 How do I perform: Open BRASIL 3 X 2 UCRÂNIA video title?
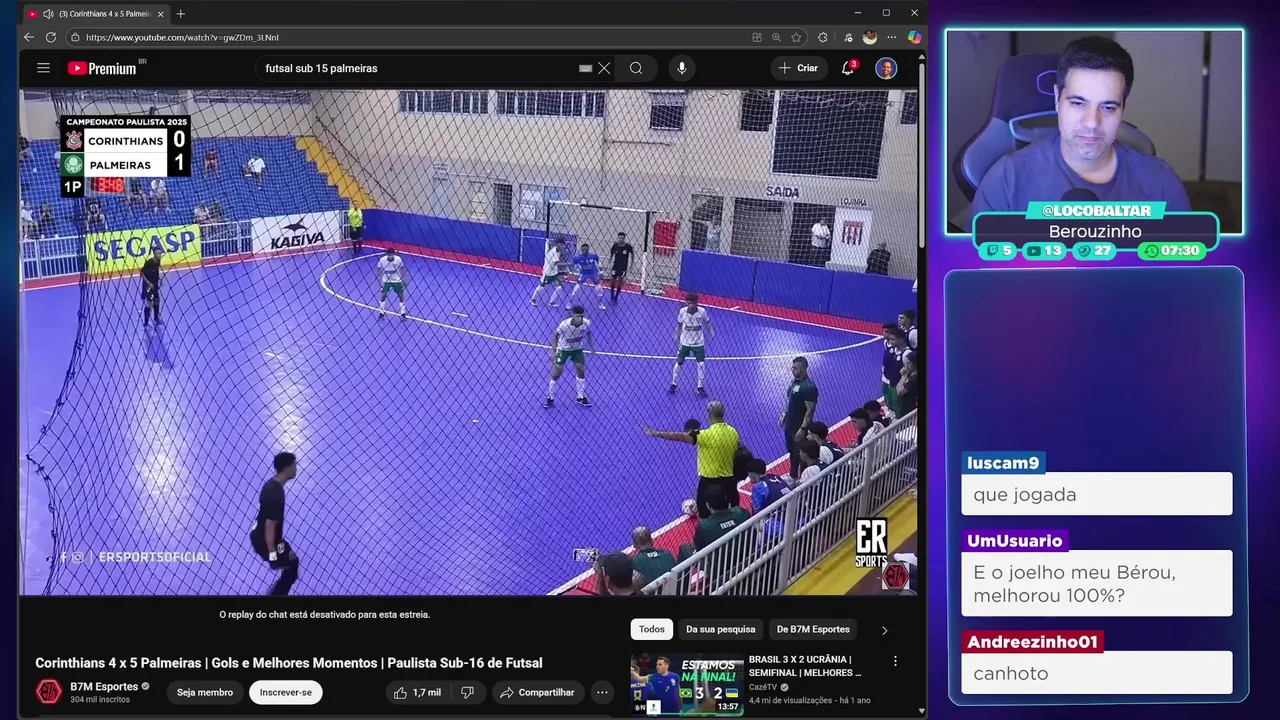click(x=804, y=666)
